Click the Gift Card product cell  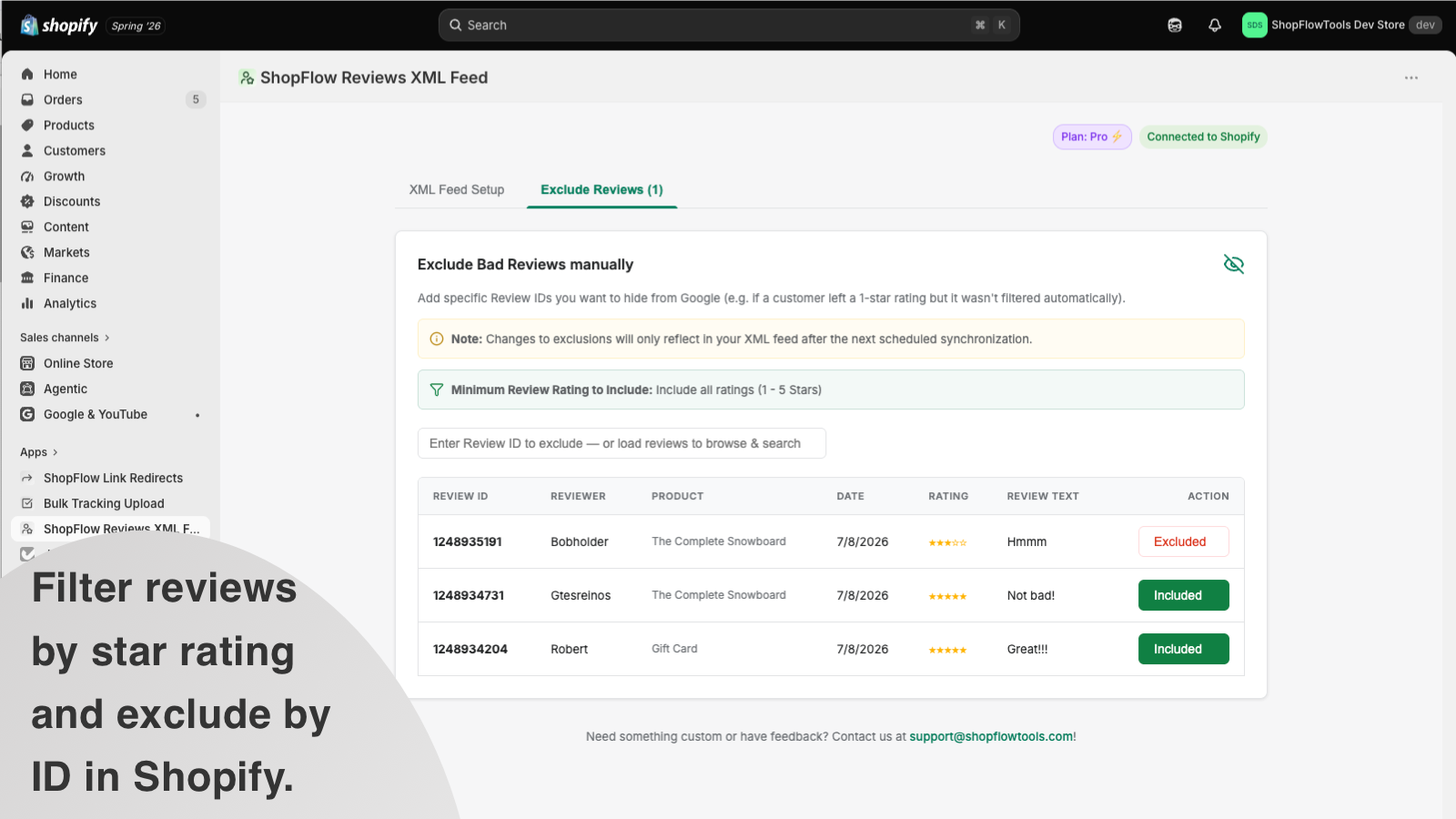click(x=674, y=649)
